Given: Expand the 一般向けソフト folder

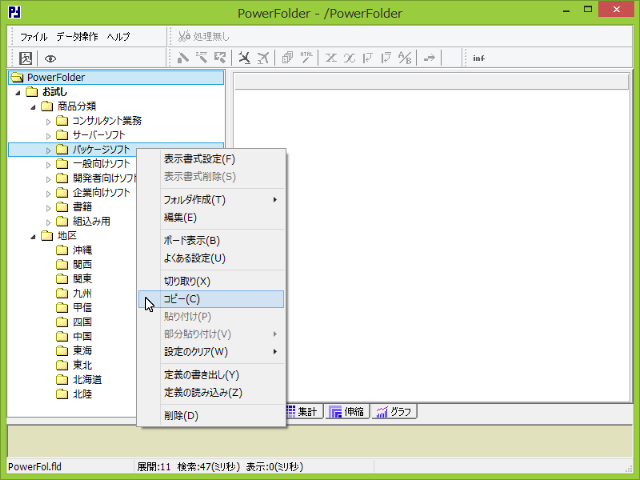Looking at the screenshot, I should 48,164.
